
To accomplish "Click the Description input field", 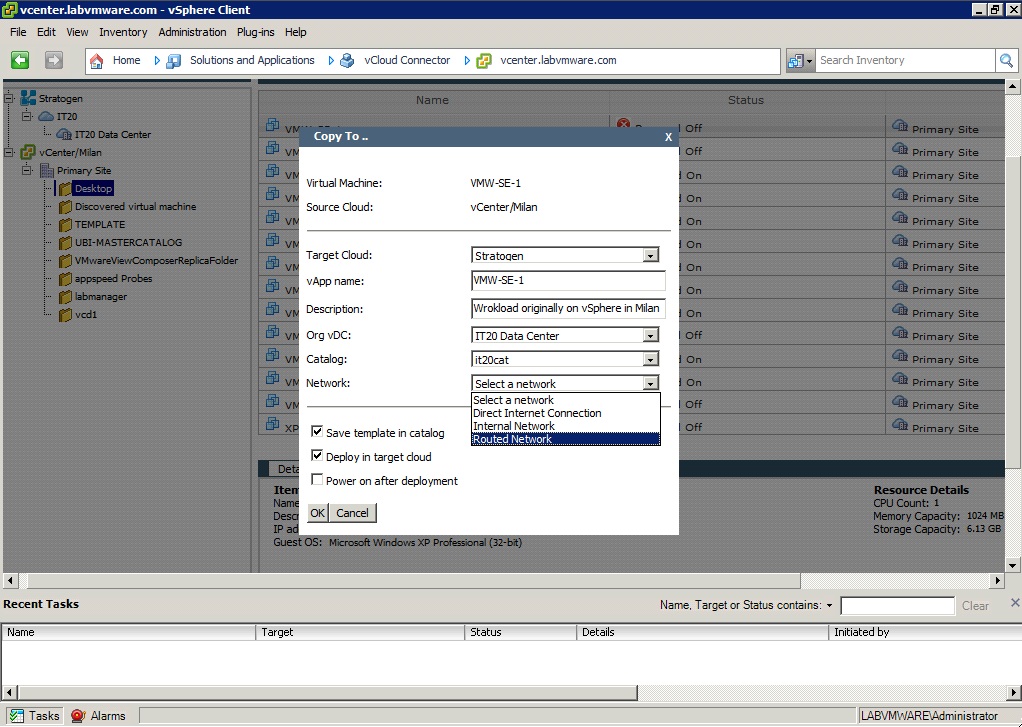I will (568, 308).
